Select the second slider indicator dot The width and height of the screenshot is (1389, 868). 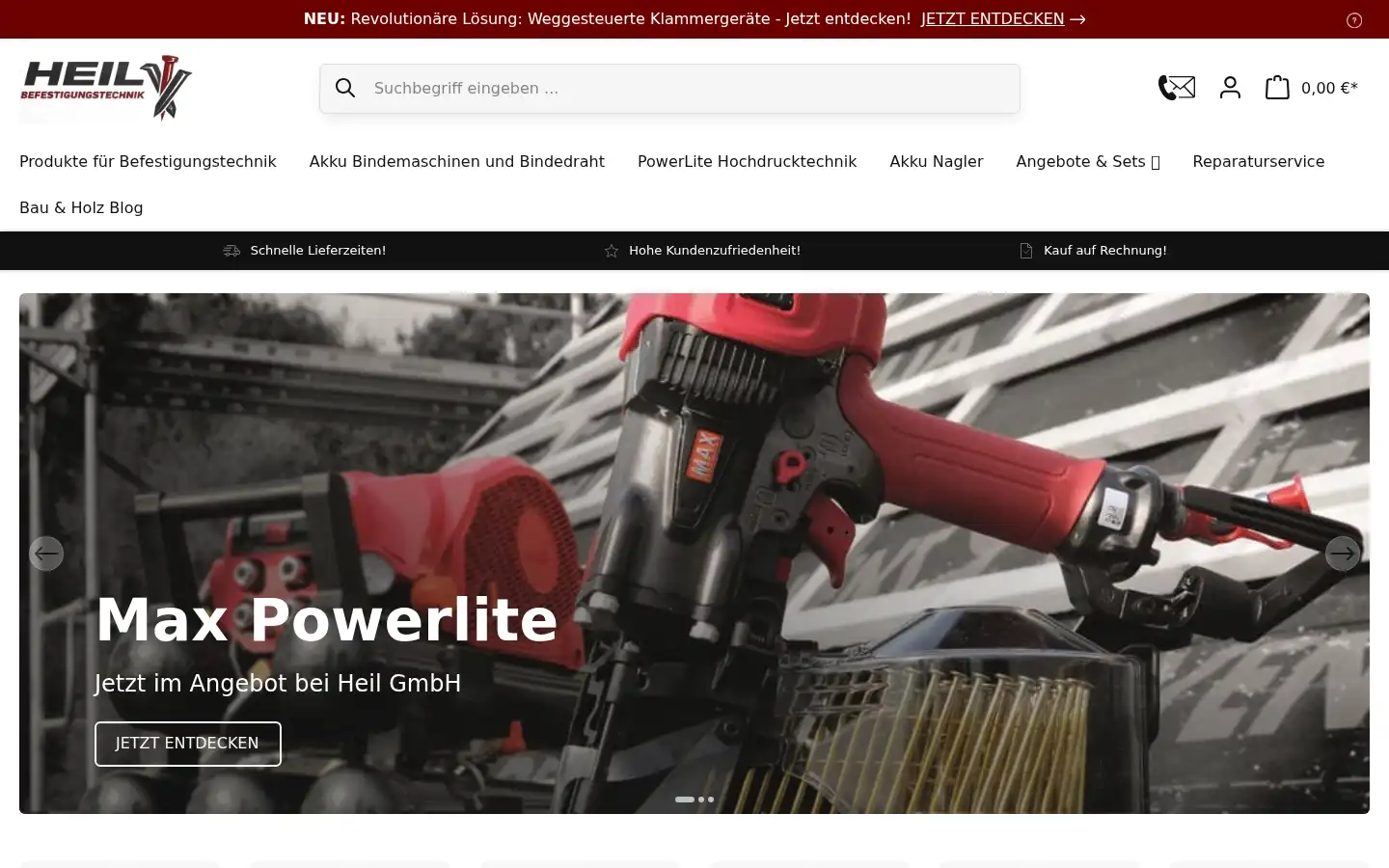pos(701,800)
